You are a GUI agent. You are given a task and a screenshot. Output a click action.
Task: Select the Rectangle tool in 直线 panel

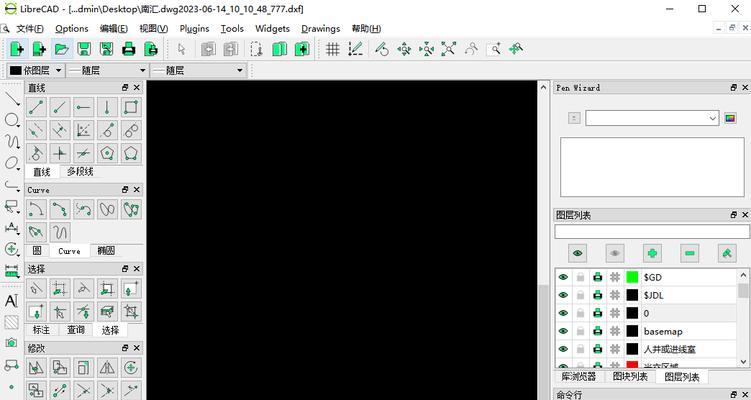pos(131,107)
